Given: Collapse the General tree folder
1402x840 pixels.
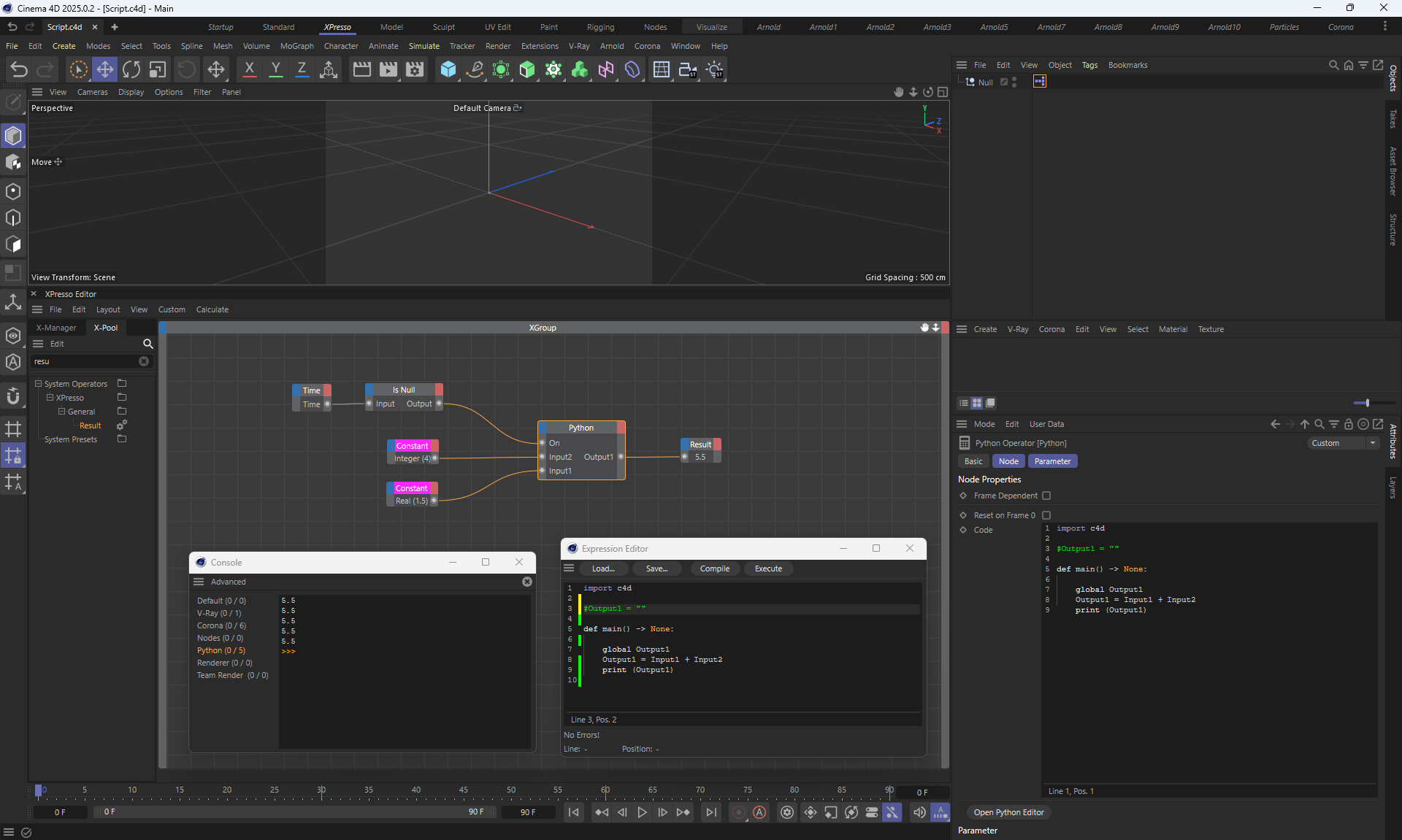Looking at the screenshot, I should click(x=61, y=412).
